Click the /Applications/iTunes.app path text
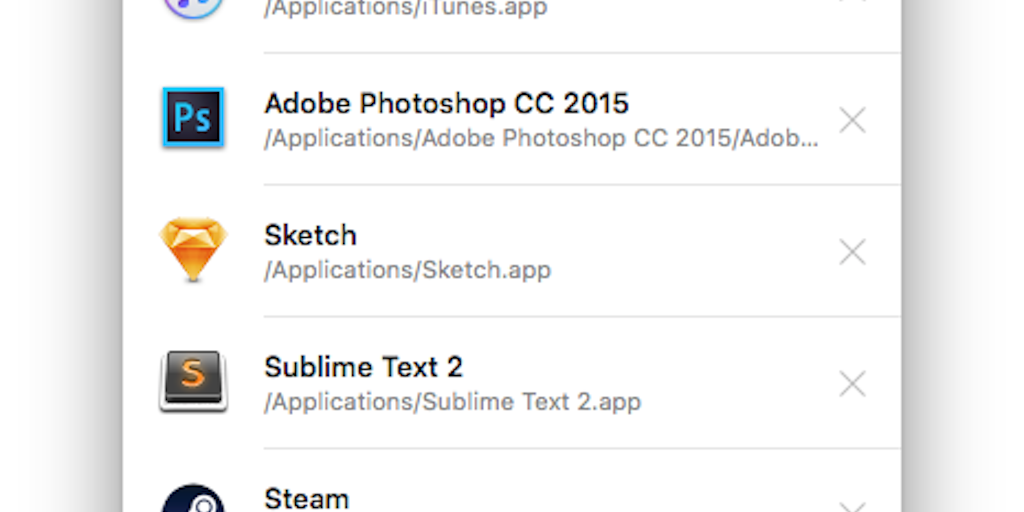This screenshot has width=1024, height=512. 406,9
